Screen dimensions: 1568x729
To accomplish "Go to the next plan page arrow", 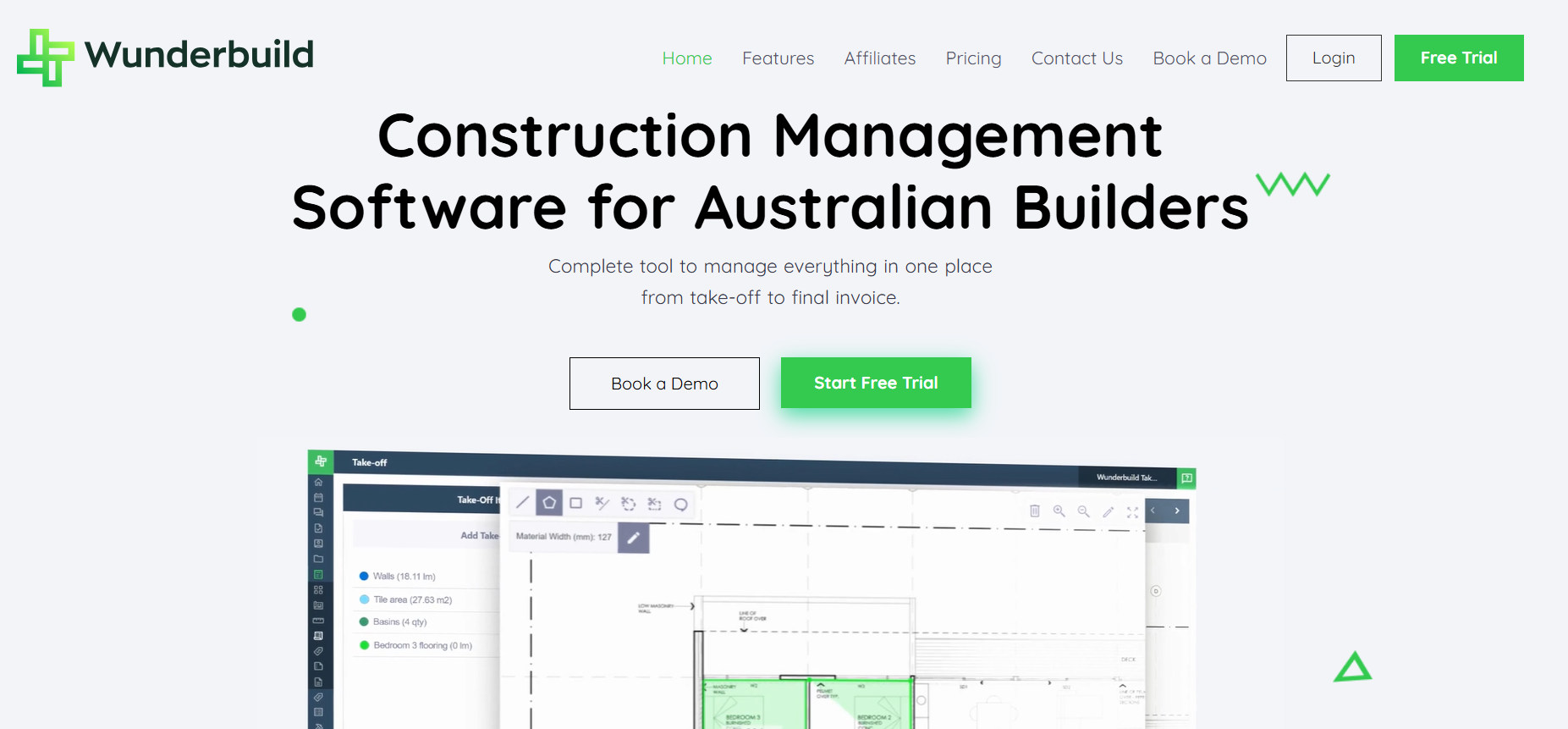I will click(1177, 511).
